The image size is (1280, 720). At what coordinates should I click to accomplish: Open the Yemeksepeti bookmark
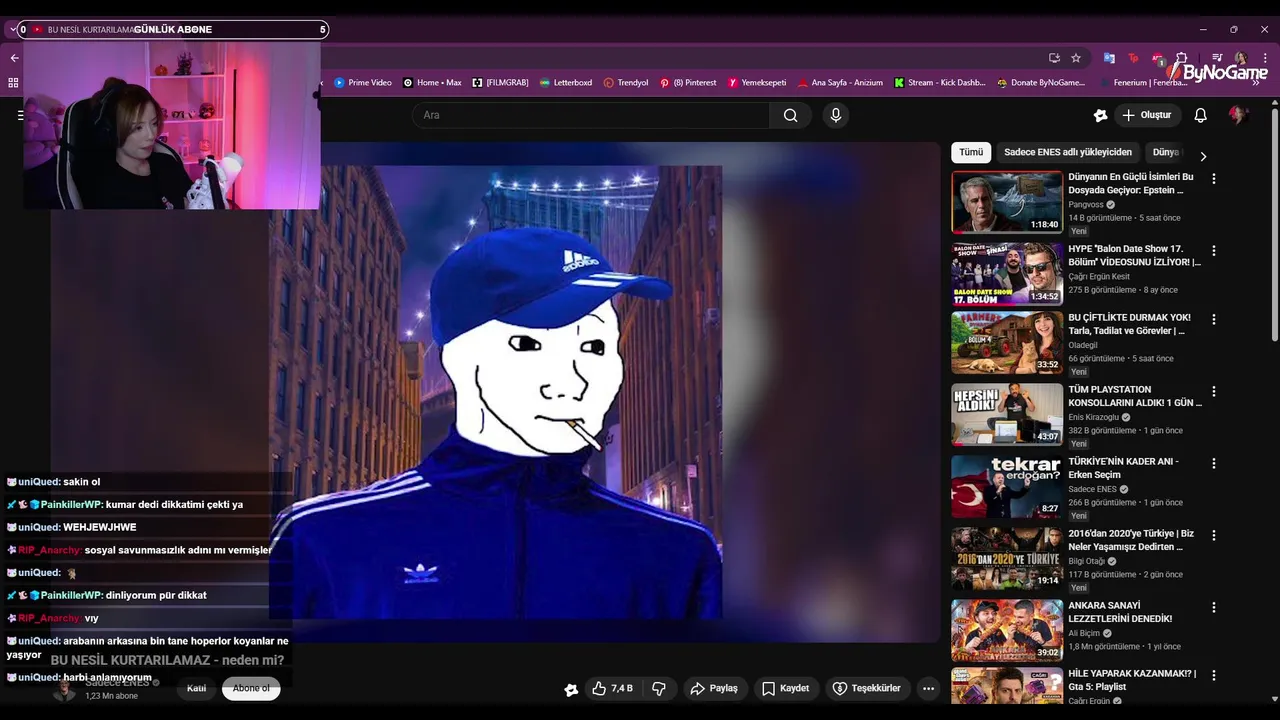tap(757, 83)
